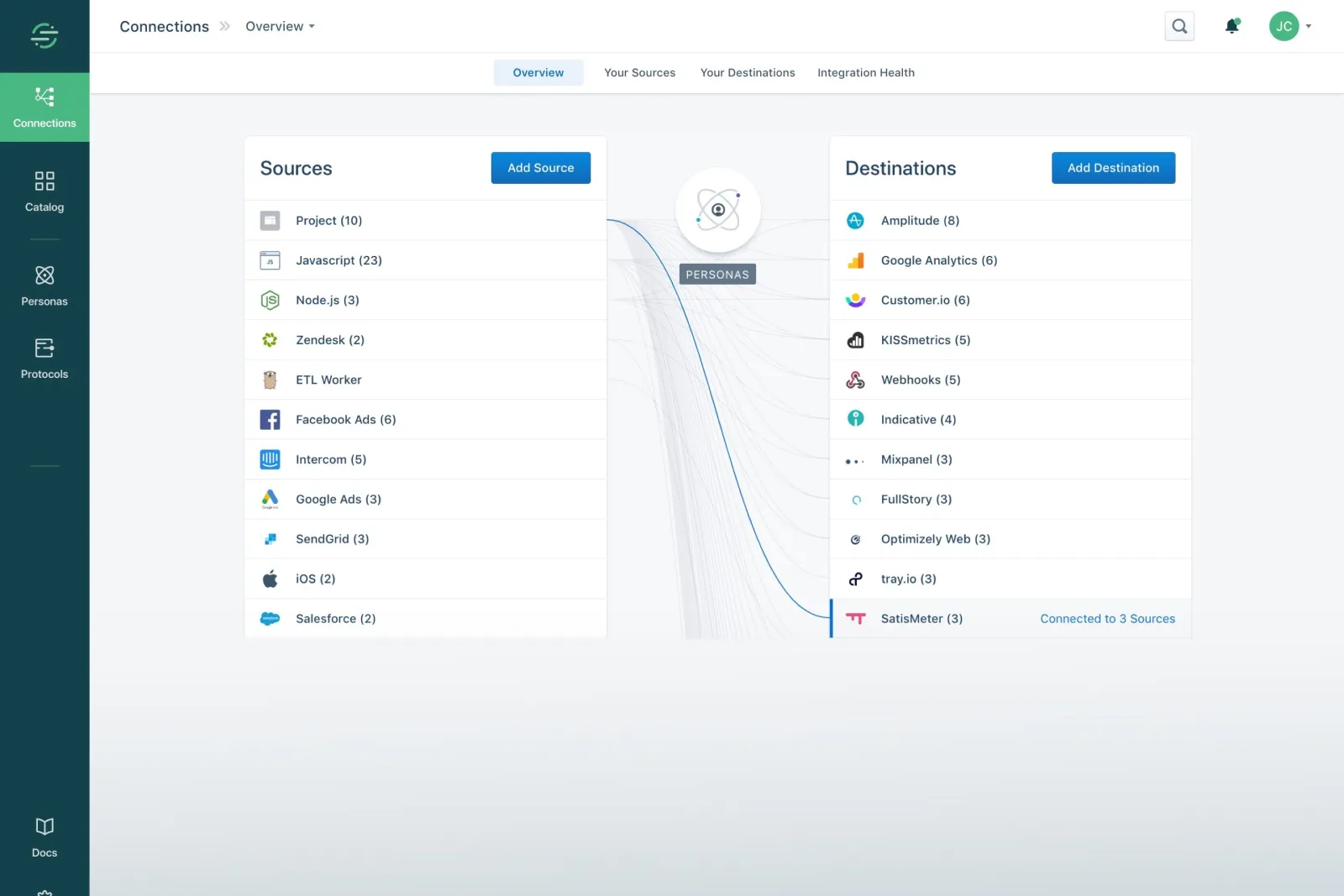1344x896 pixels.
Task: Click the Optimizely Web logo icon
Action: click(x=855, y=539)
